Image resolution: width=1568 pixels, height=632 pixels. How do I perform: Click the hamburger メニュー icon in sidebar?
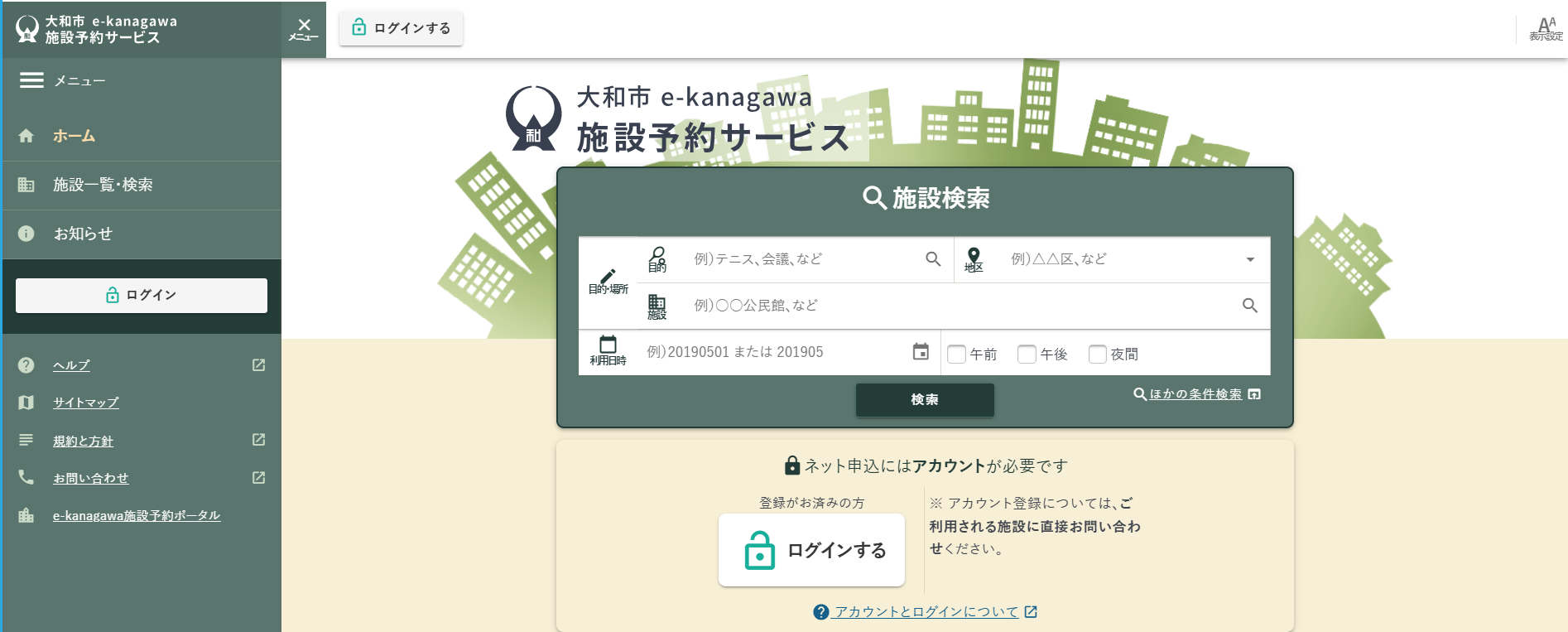(31, 80)
